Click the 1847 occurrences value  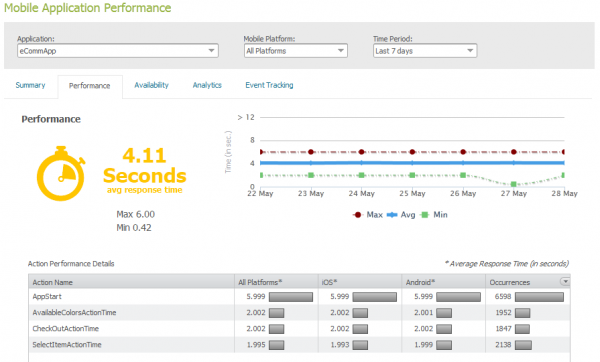pos(503,329)
